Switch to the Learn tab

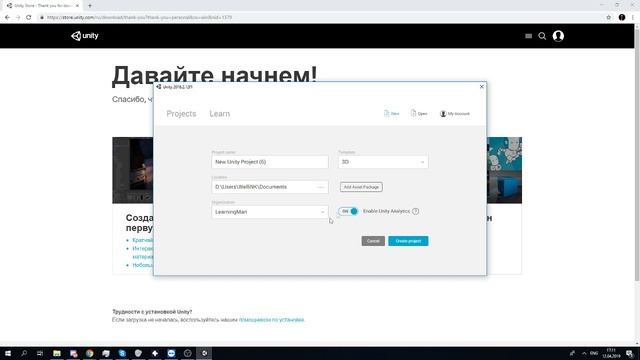pos(220,113)
